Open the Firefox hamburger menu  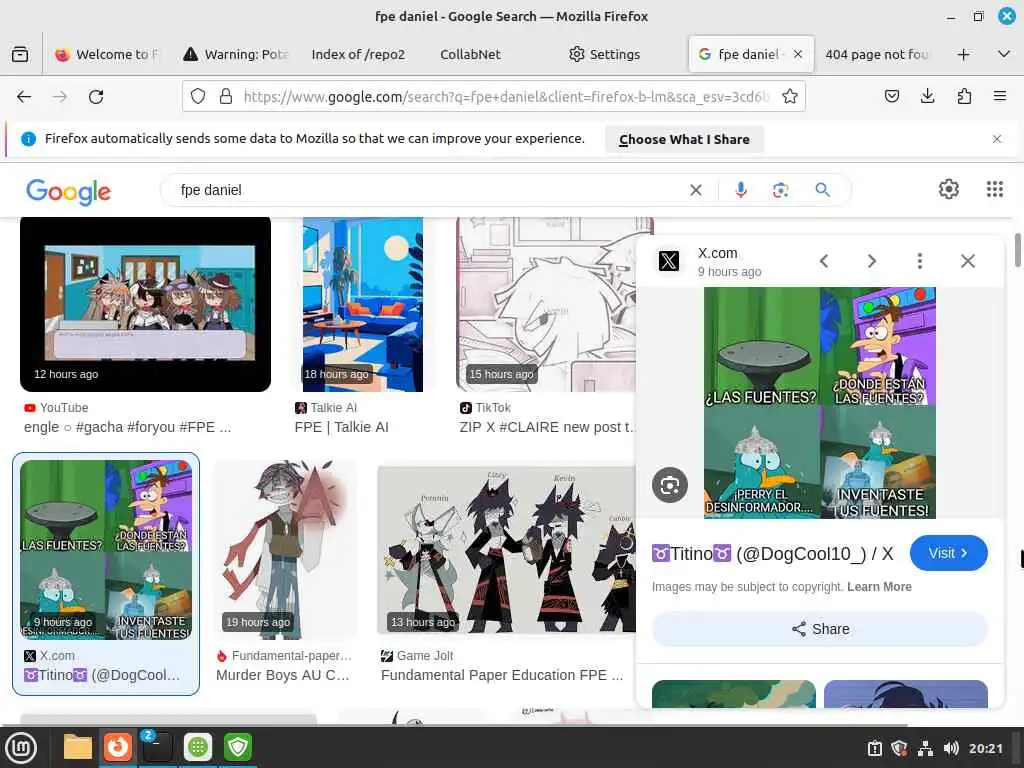click(1000, 97)
